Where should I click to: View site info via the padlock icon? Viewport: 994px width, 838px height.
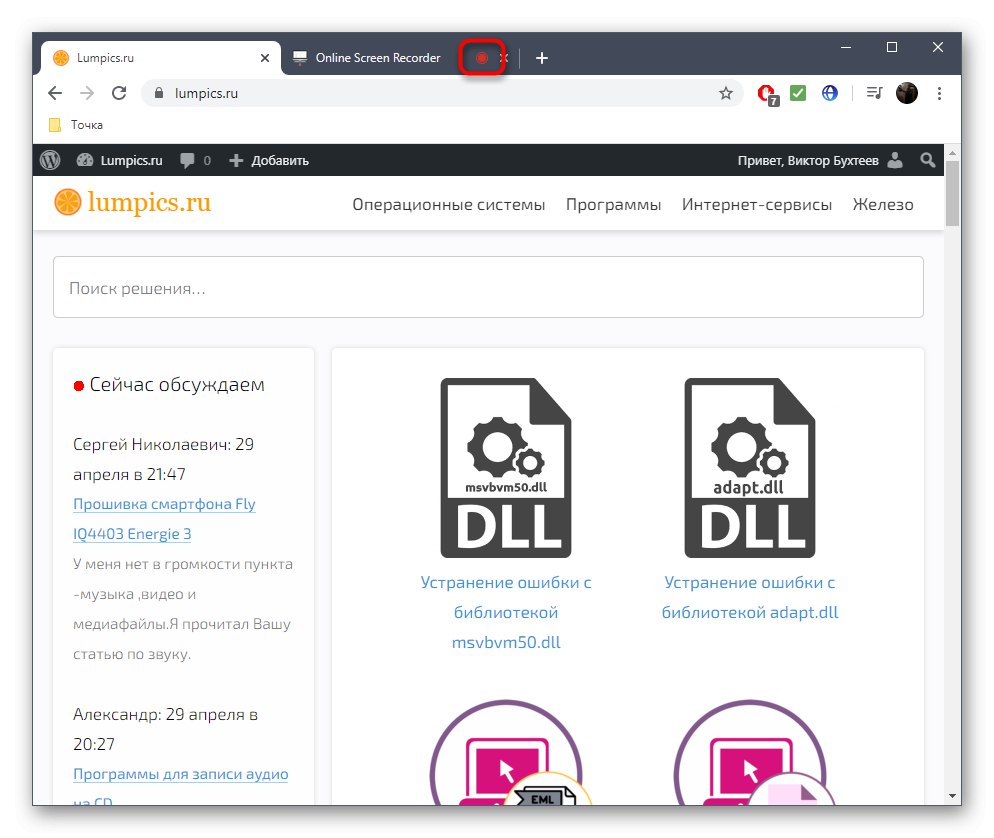(x=159, y=93)
